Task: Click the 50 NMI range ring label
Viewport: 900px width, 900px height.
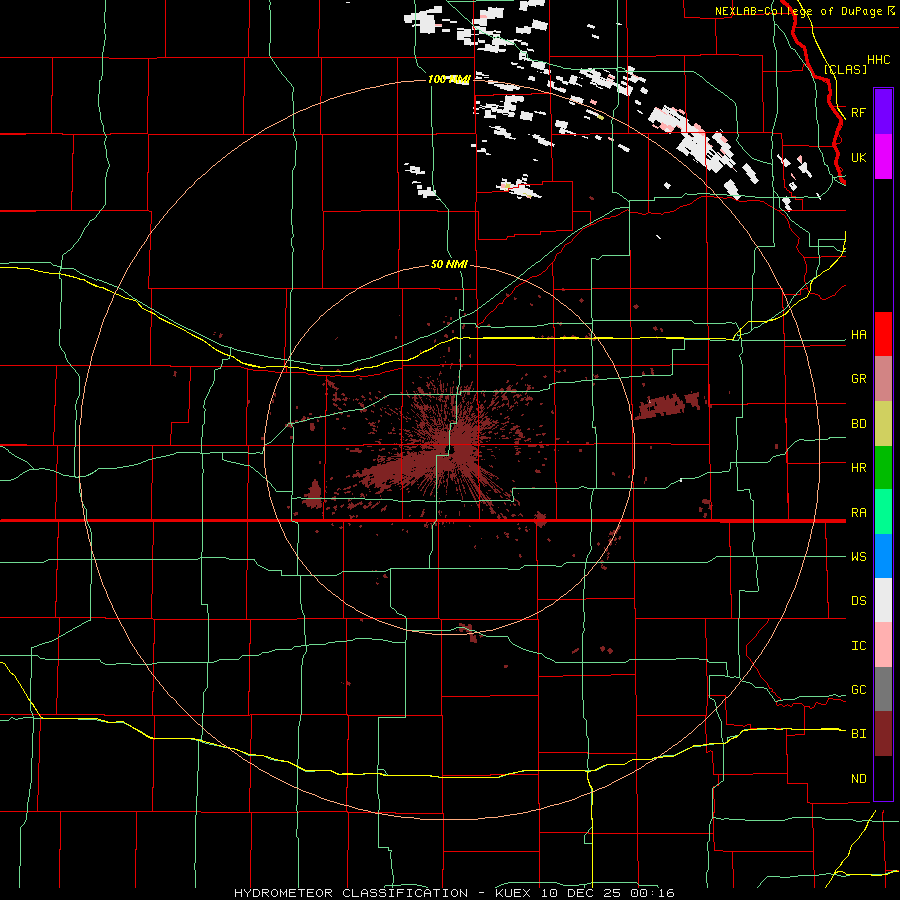Action: click(449, 264)
